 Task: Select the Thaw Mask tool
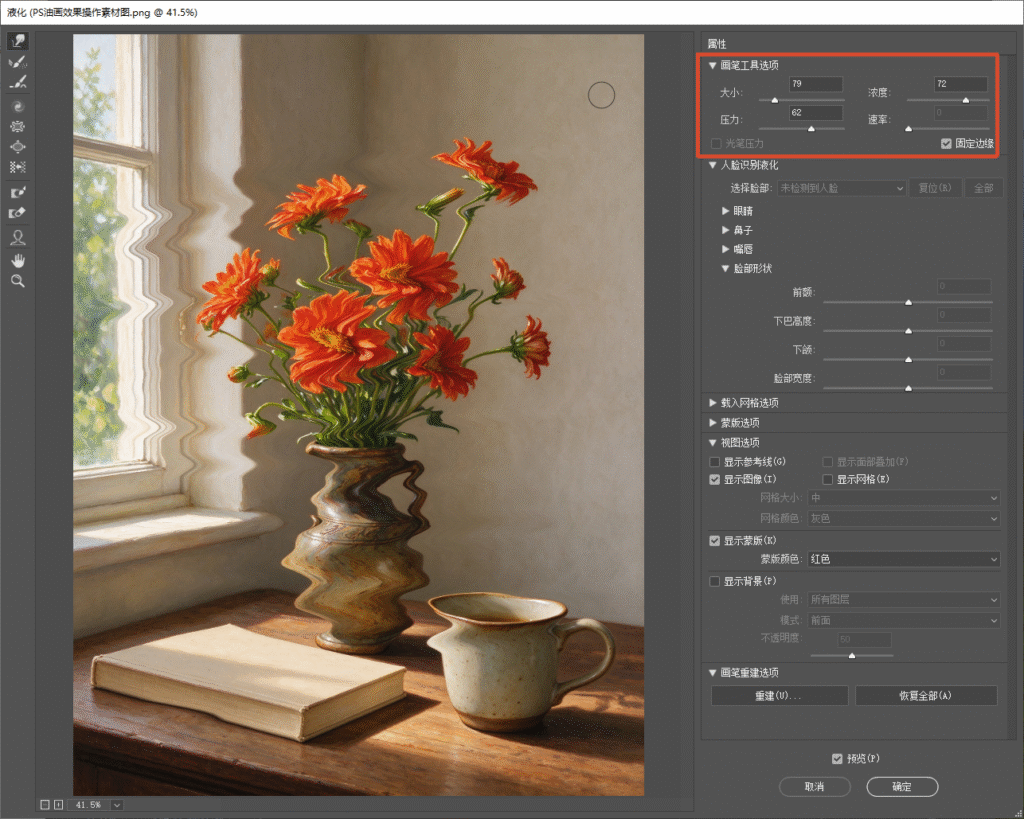point(18,213)
